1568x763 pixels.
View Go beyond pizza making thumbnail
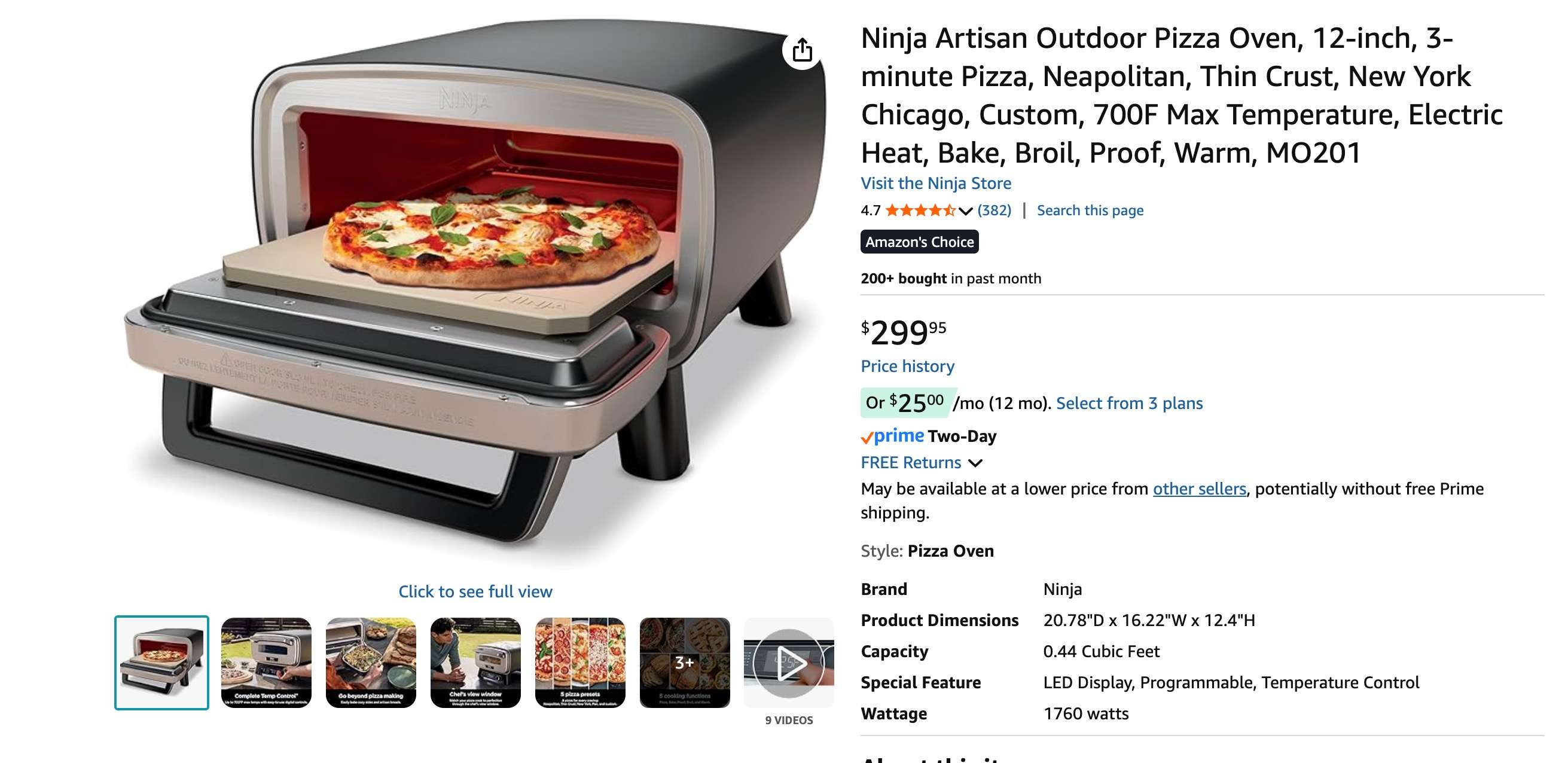pos(371,663)
